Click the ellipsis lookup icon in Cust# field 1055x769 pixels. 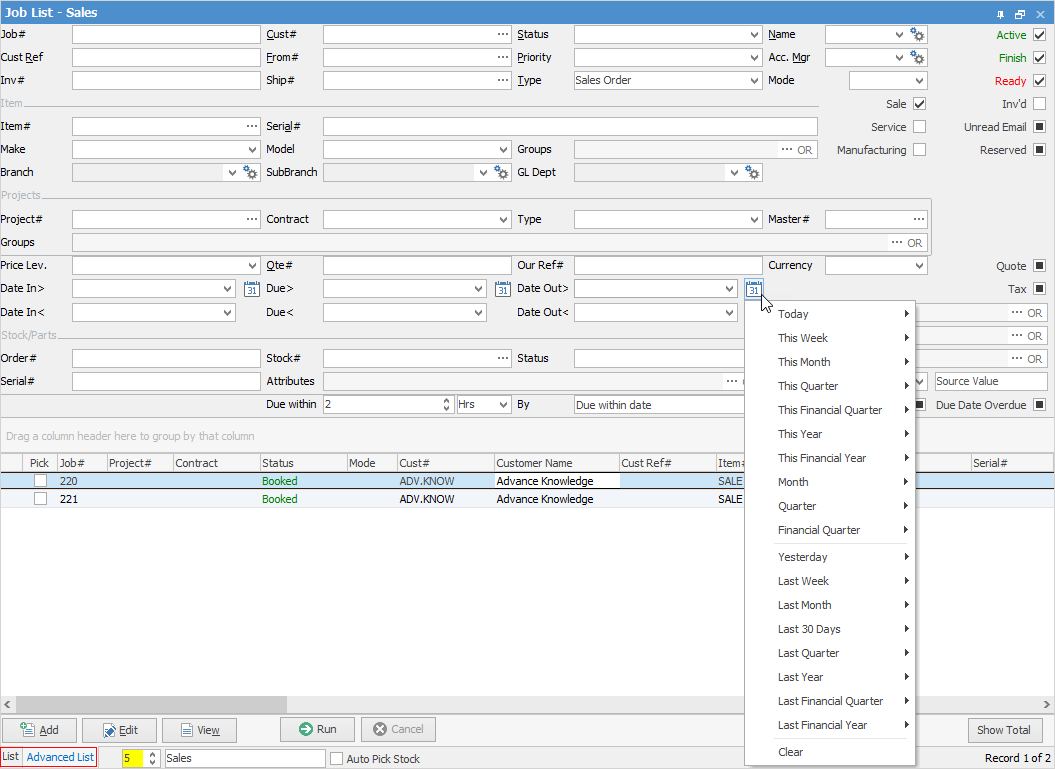click(x=502, y=35)
